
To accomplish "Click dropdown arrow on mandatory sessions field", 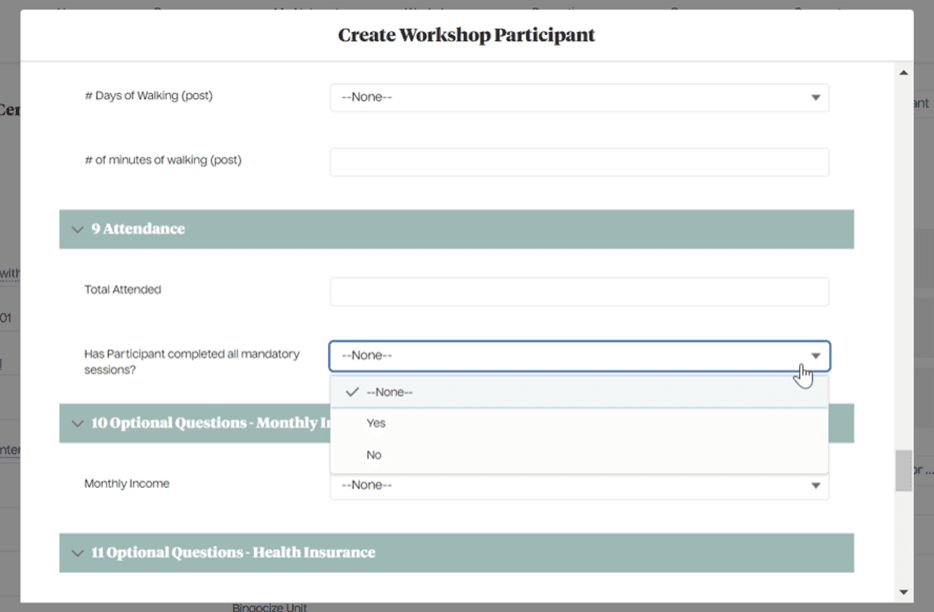I will pyautogui.click(x=816, y=355).
